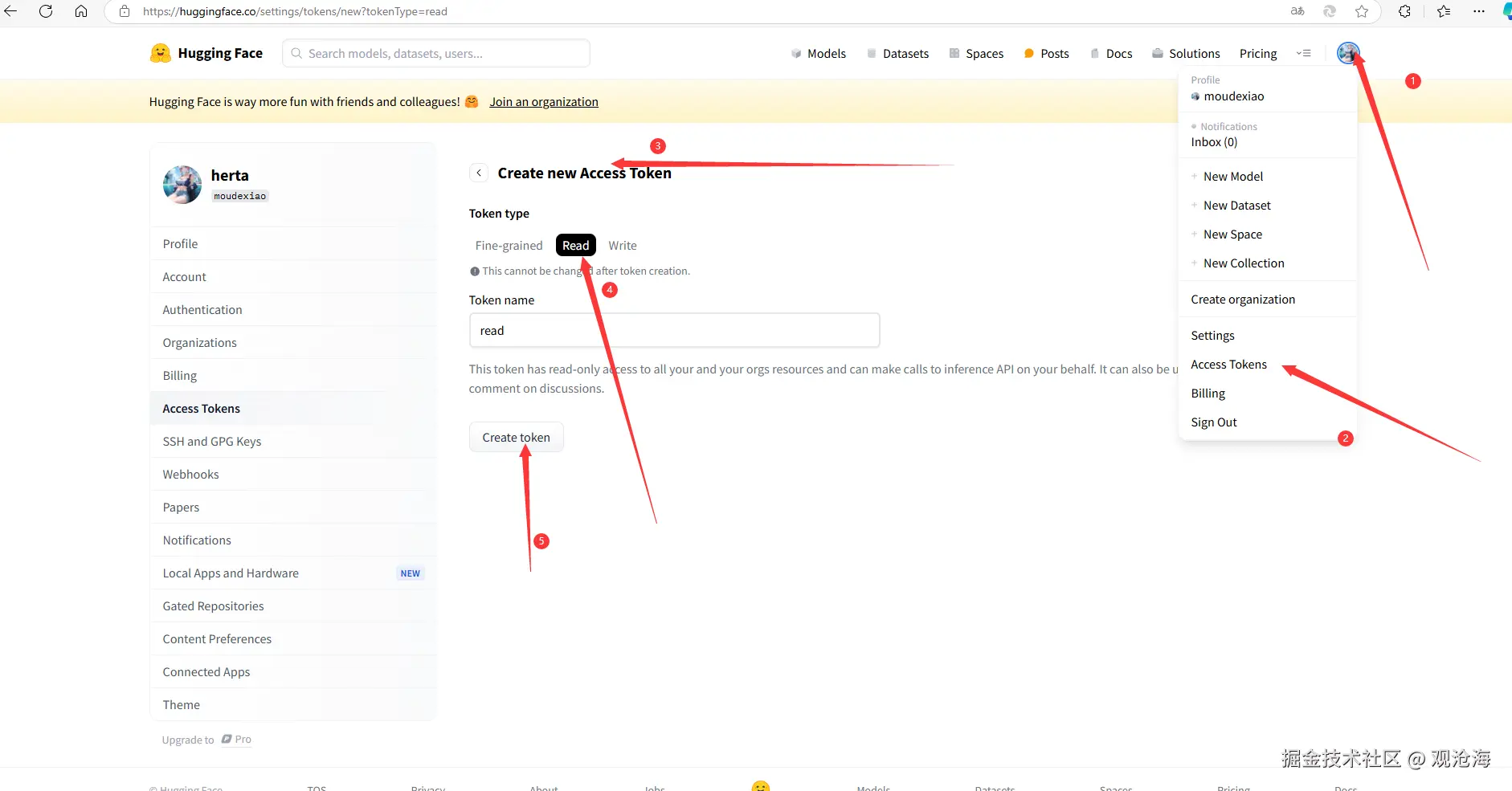Click the site lock icon in address bar
Viewport: 1512px width, 791px height.
point(125,11)
